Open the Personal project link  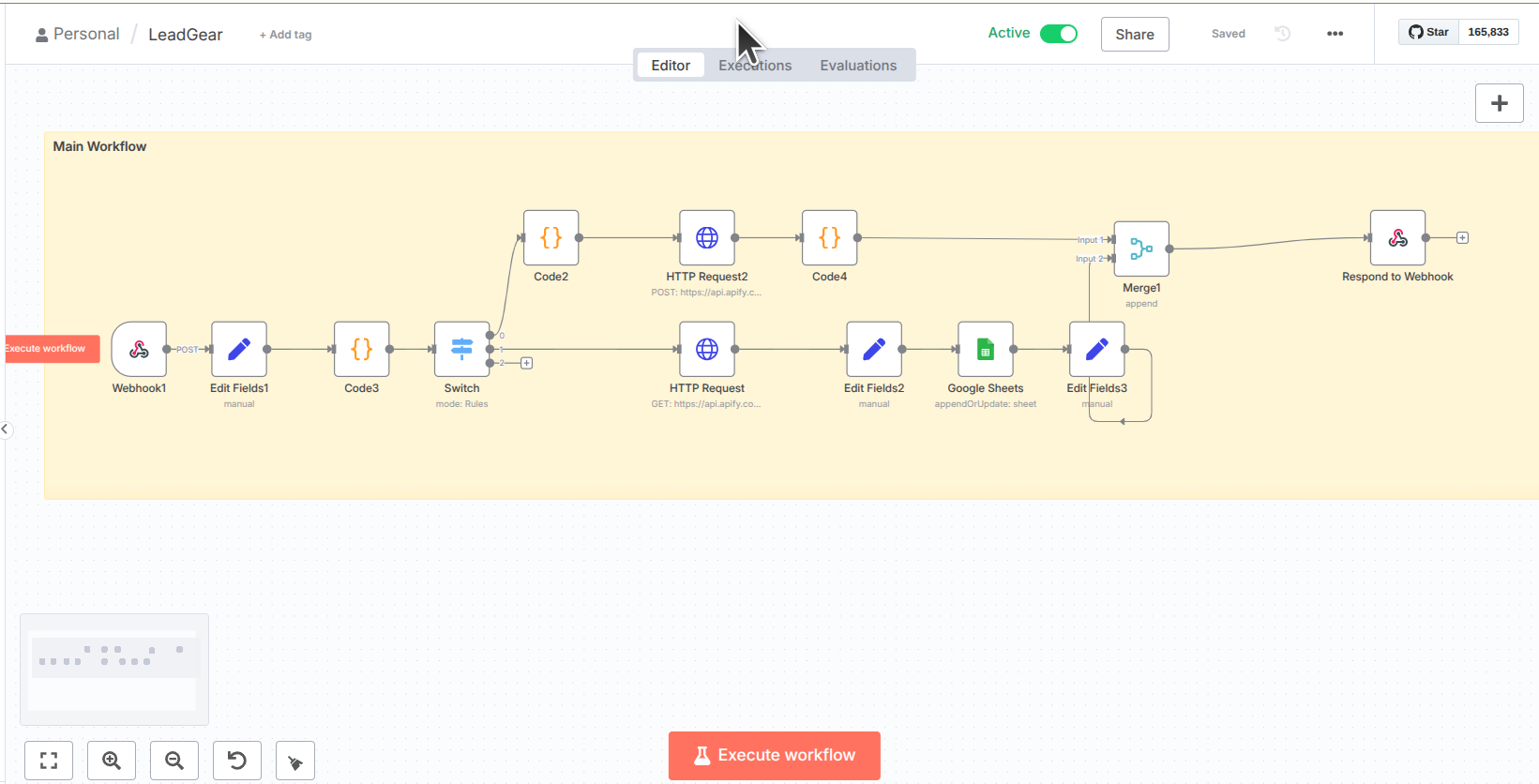(x=78, y=34)
